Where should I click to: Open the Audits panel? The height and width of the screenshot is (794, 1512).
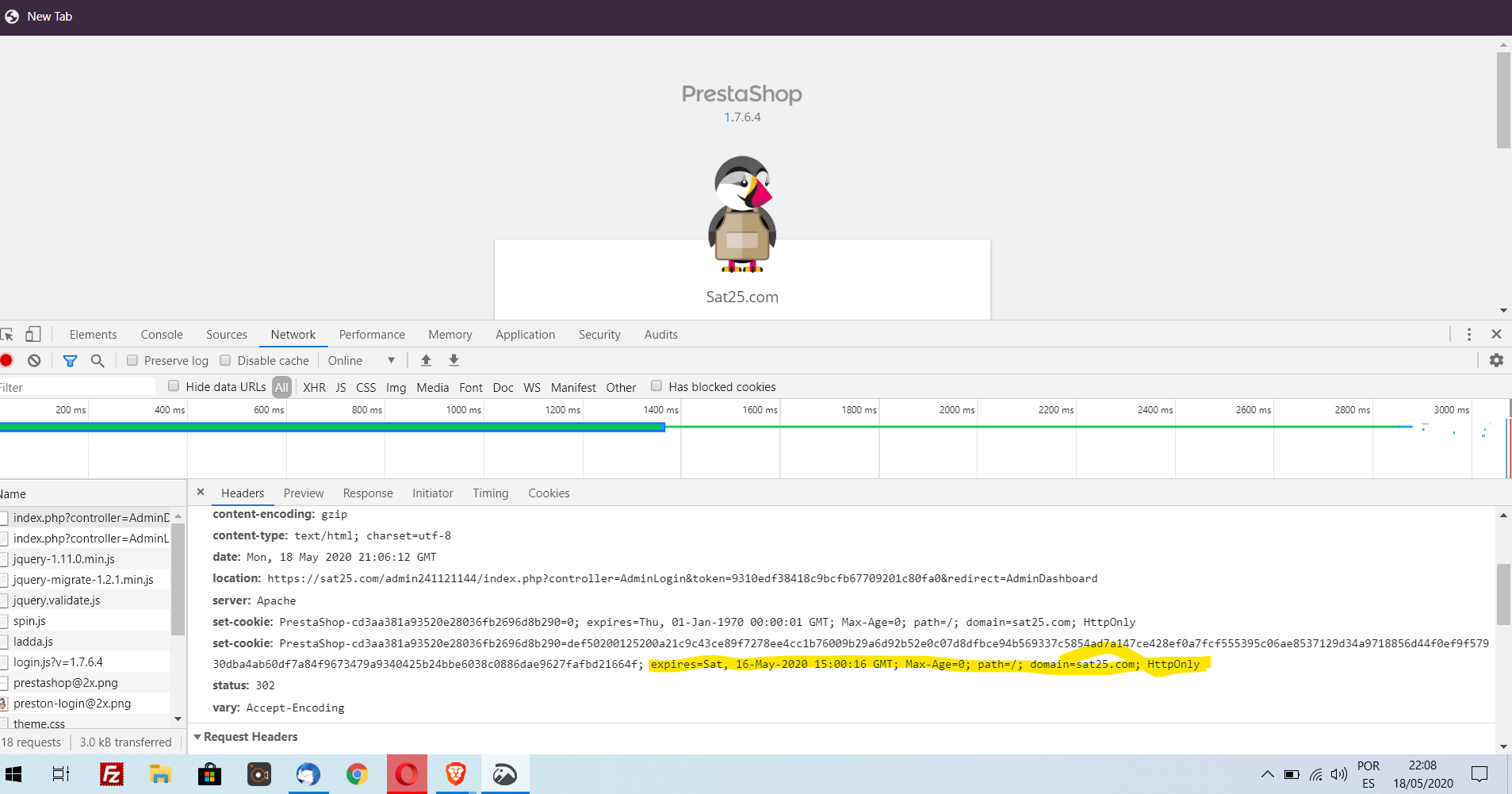(661, 335)
